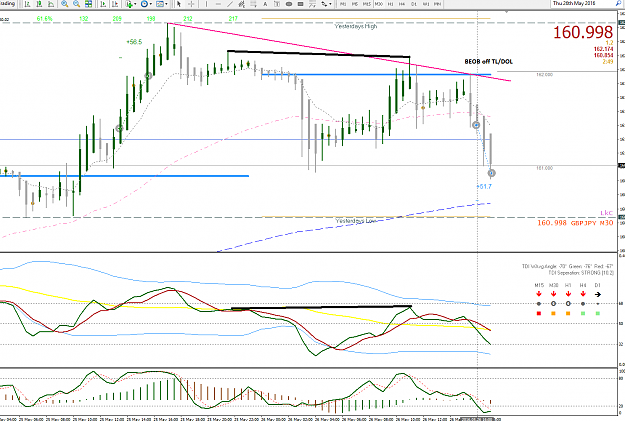Select the ellipse drawing tool
The height and width of the screenshot is (421, 625).
(289, 4)
